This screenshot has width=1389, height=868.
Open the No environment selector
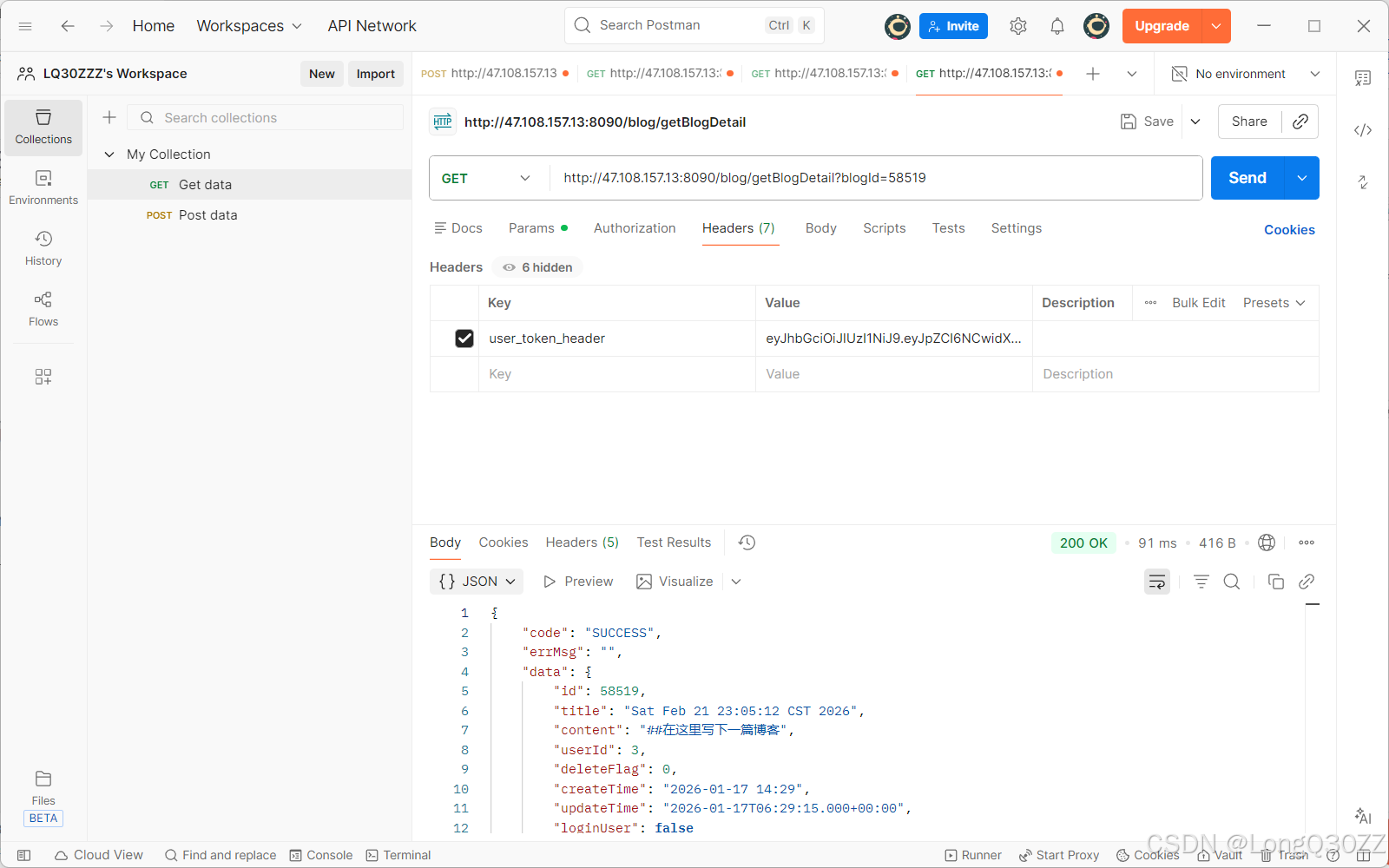(x=1246, y=74)
